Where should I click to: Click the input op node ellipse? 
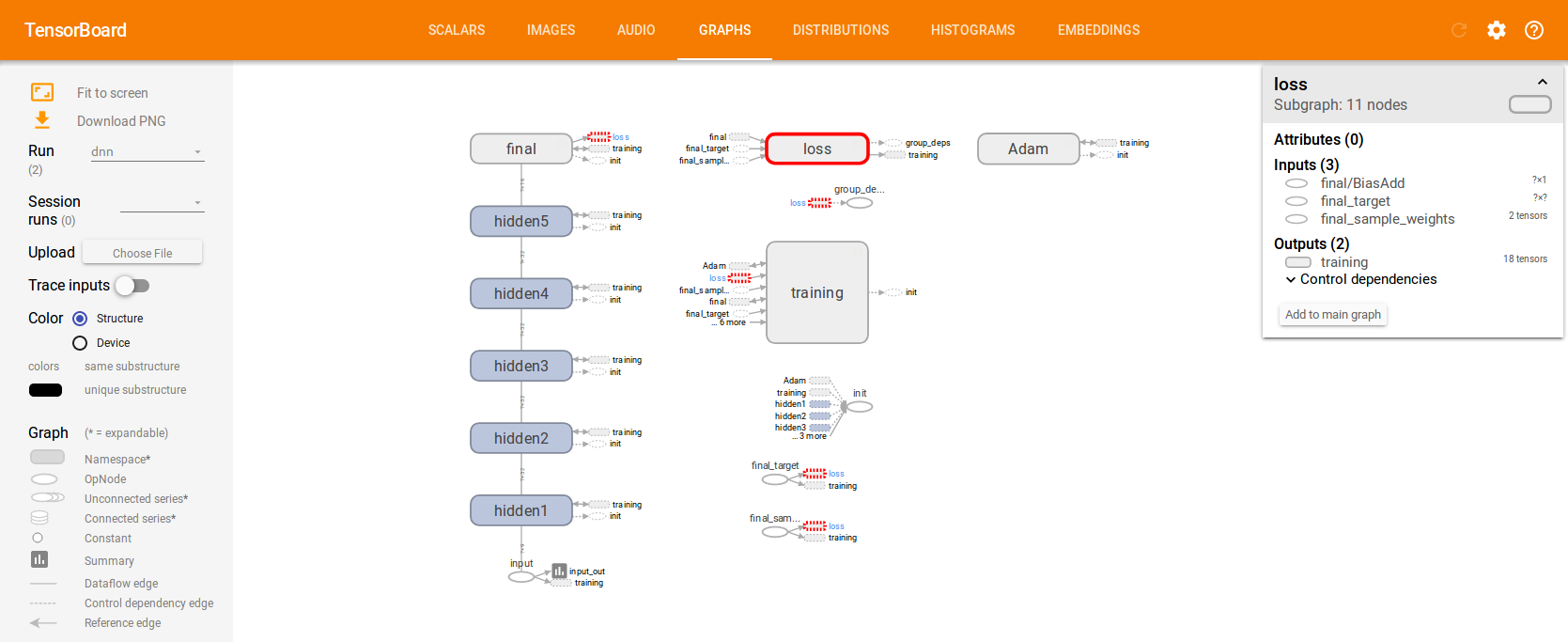point(521,577)
